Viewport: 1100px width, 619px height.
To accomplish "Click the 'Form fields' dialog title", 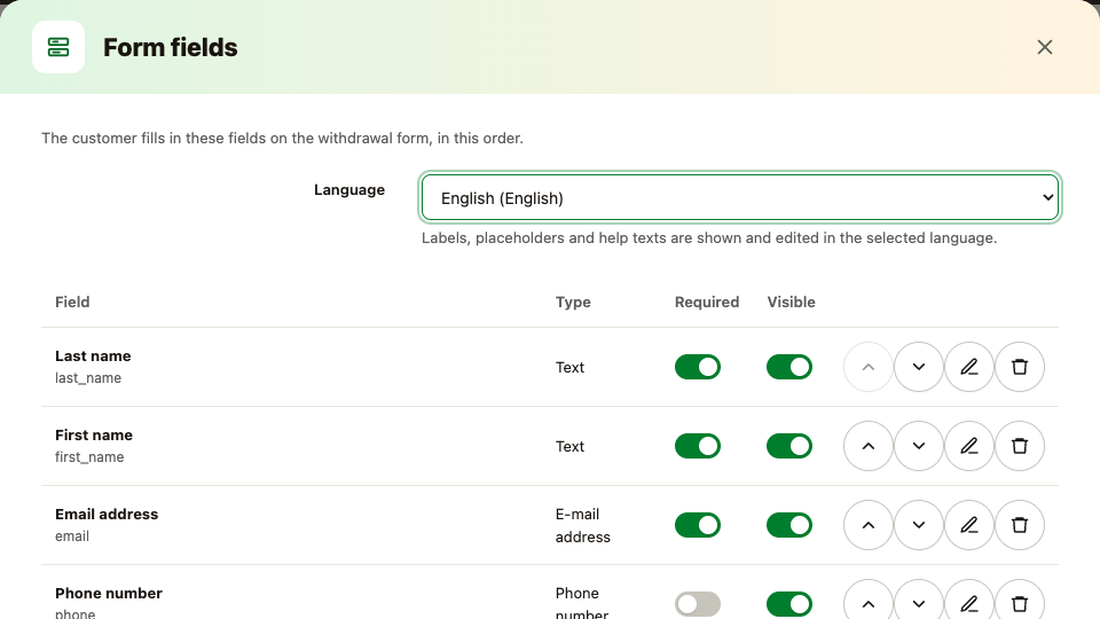I will (x=170, y=47).
